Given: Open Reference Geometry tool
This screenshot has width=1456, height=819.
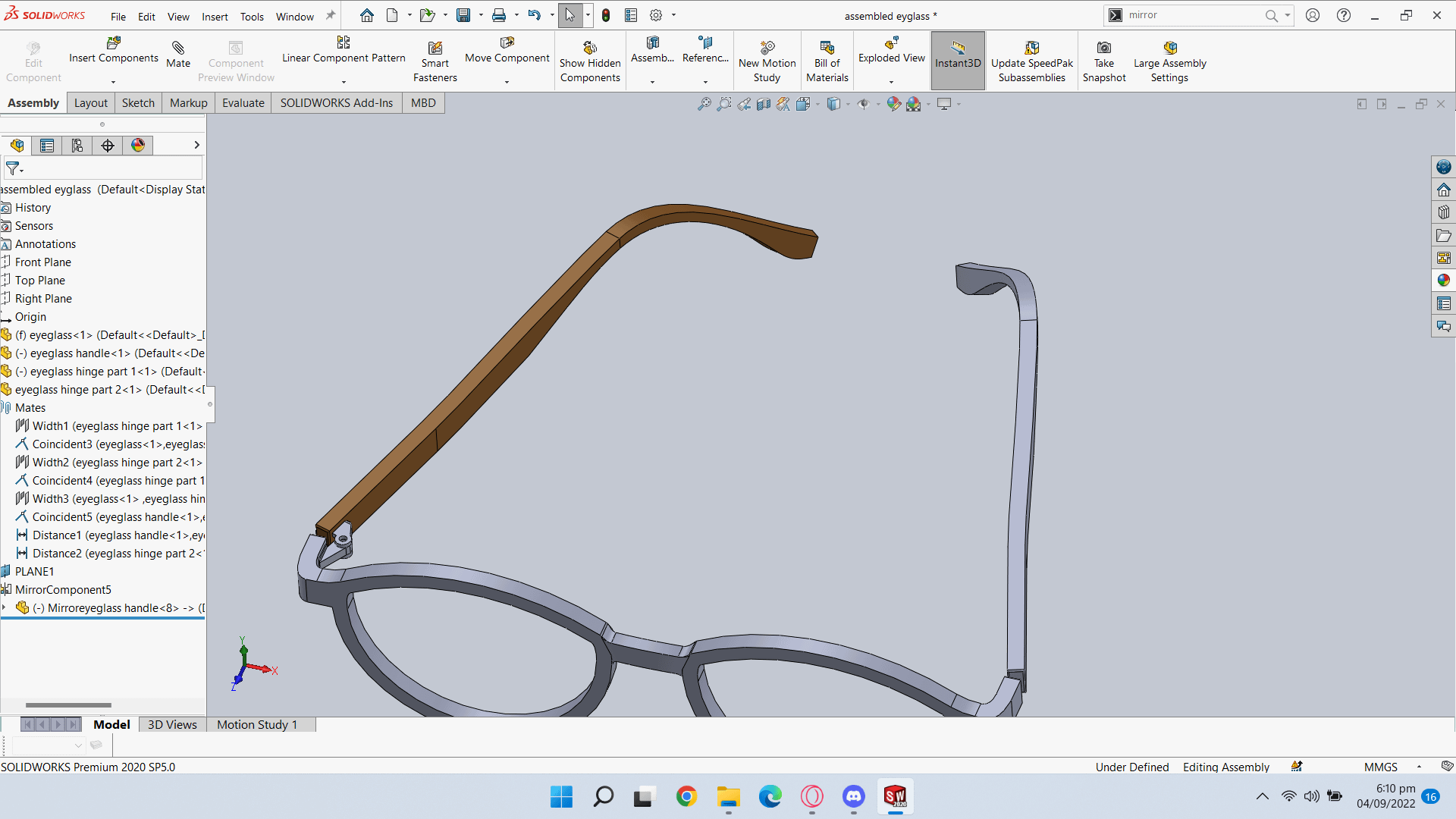Looking at the screenshot, I should pos(705,50).
